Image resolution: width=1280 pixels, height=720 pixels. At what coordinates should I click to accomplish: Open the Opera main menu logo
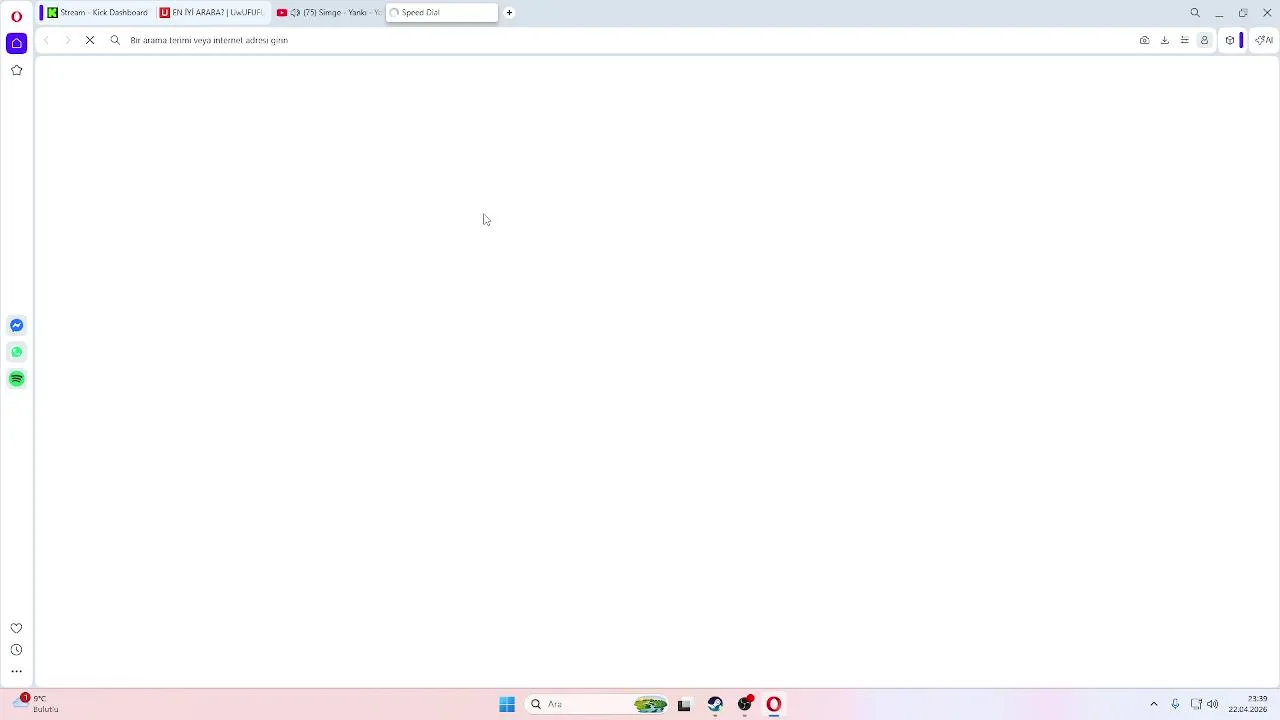coord(16,16)
